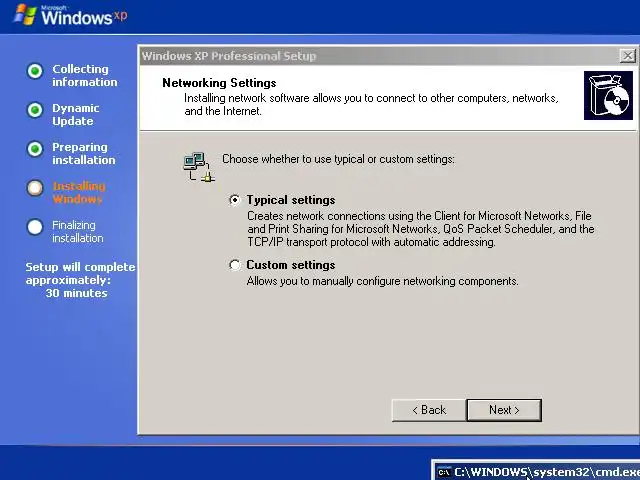Select the Typical settings radio button
Screen dimensions: 640x480
tap(235, 200)
